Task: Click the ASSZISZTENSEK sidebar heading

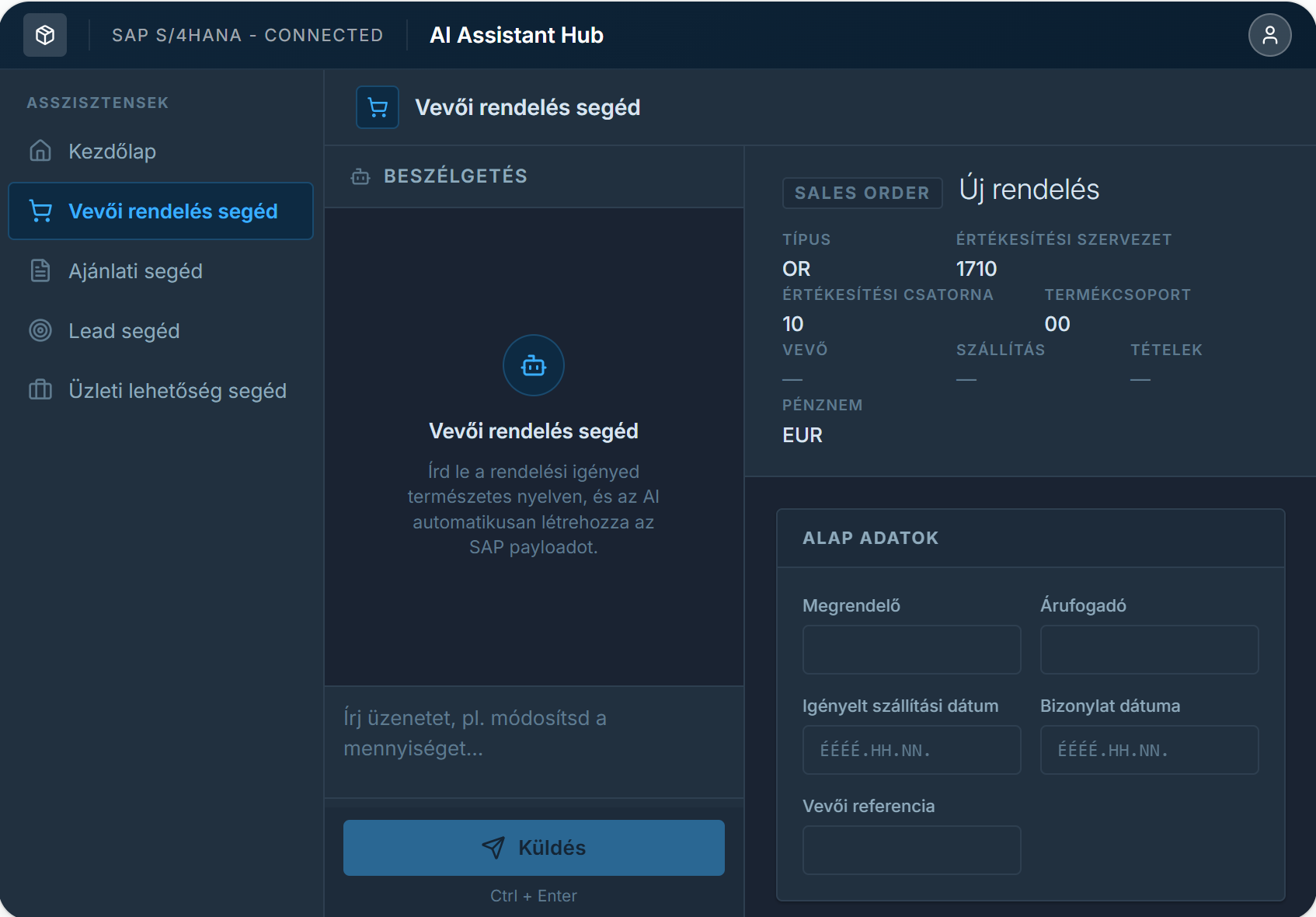Action: pyautogui.click(x=98, y=103)
